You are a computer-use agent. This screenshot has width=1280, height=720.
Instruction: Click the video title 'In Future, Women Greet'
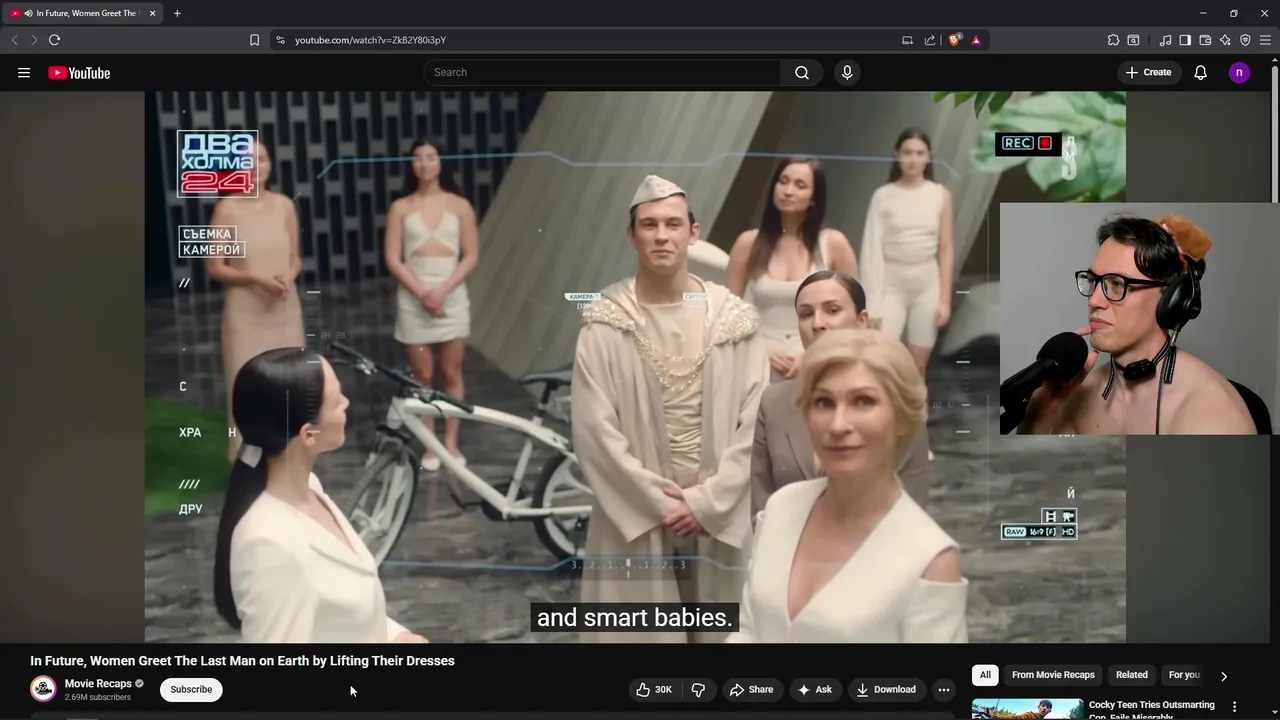[x=242, y=661]
